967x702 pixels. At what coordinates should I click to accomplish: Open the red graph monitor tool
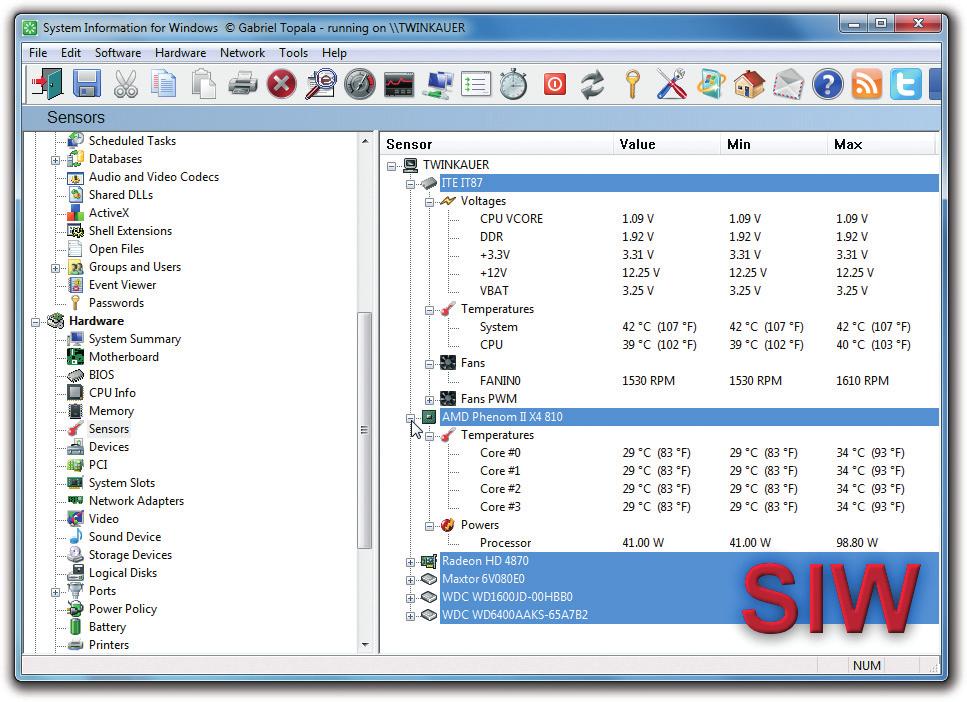[399, 85]
